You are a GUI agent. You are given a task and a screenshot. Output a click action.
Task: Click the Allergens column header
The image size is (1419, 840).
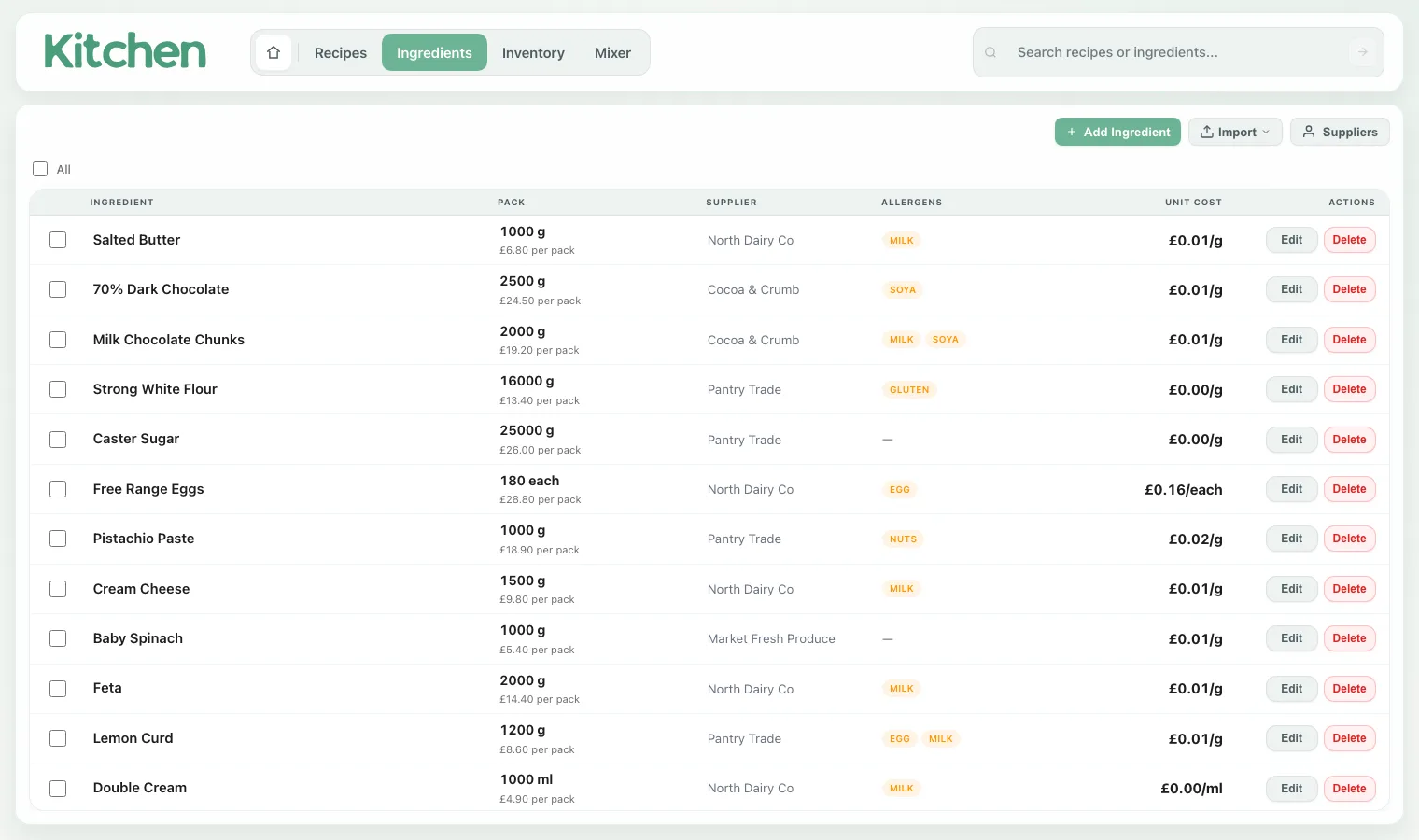point(911,203)
